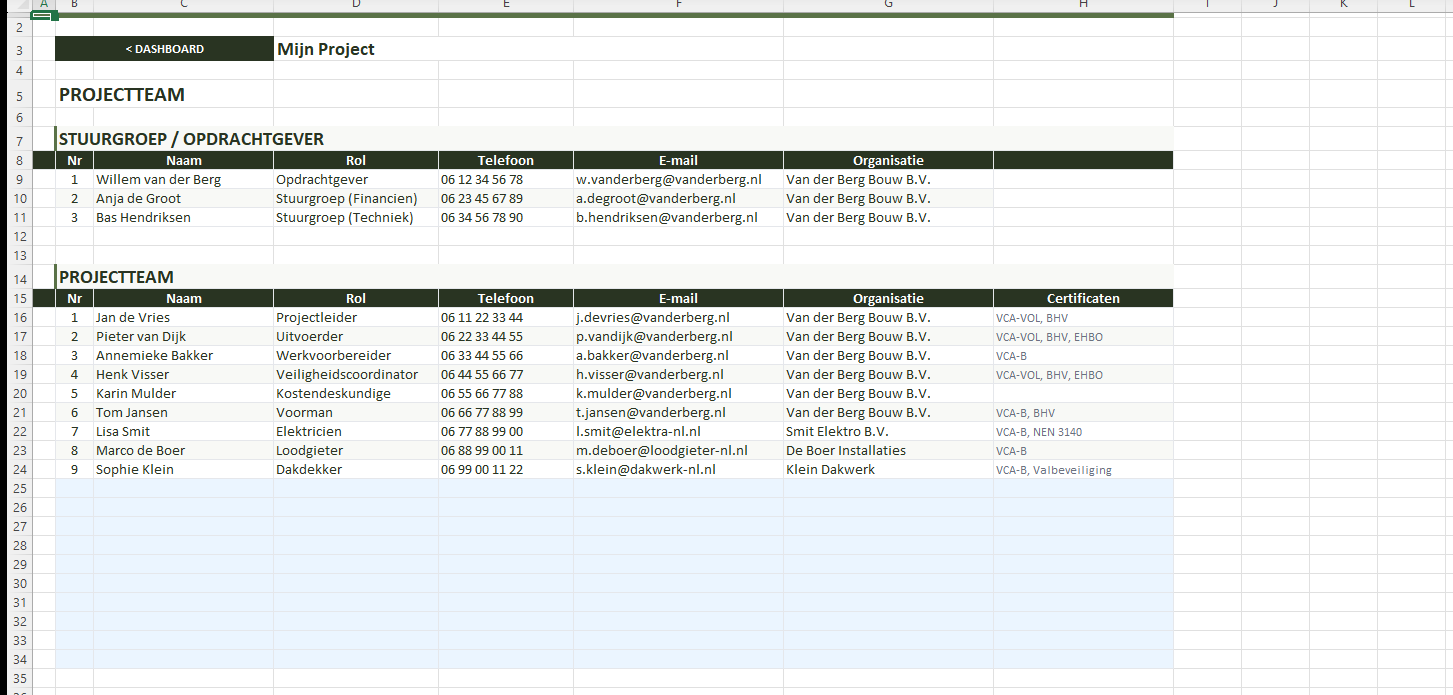The height and width of the screenshot is (695, 1453).
Task: Click email s.klein@dakwerk-nl.nl
Action: point(645,469)
